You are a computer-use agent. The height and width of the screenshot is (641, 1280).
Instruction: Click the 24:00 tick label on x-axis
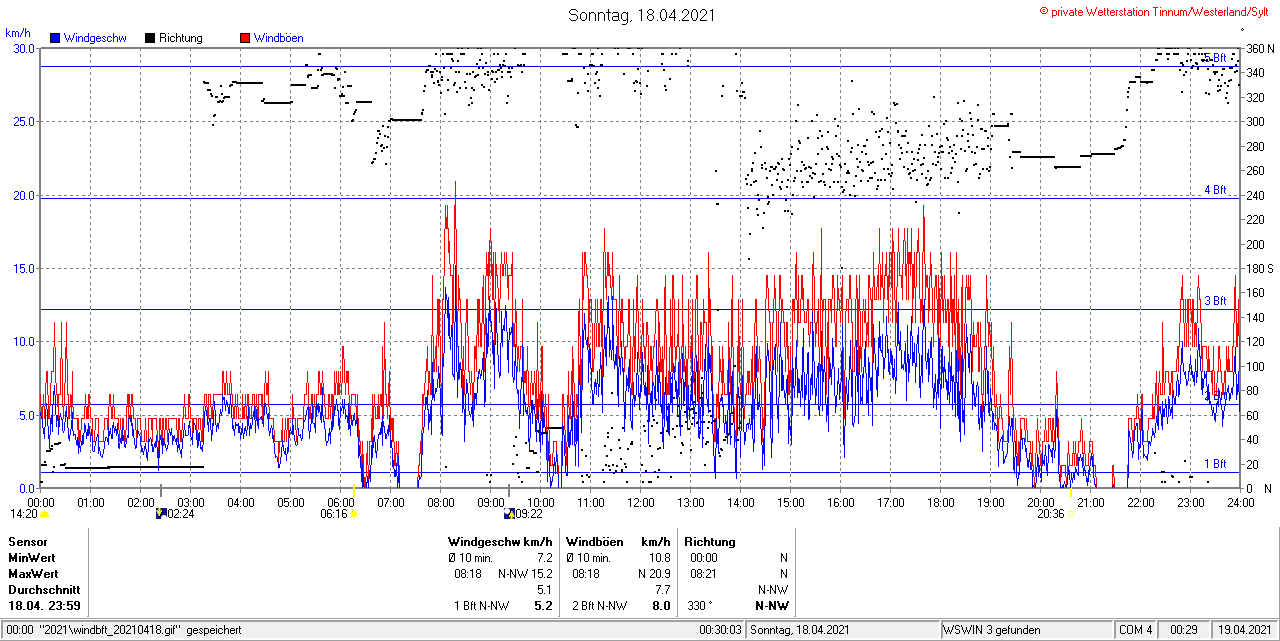(1240, 502)
